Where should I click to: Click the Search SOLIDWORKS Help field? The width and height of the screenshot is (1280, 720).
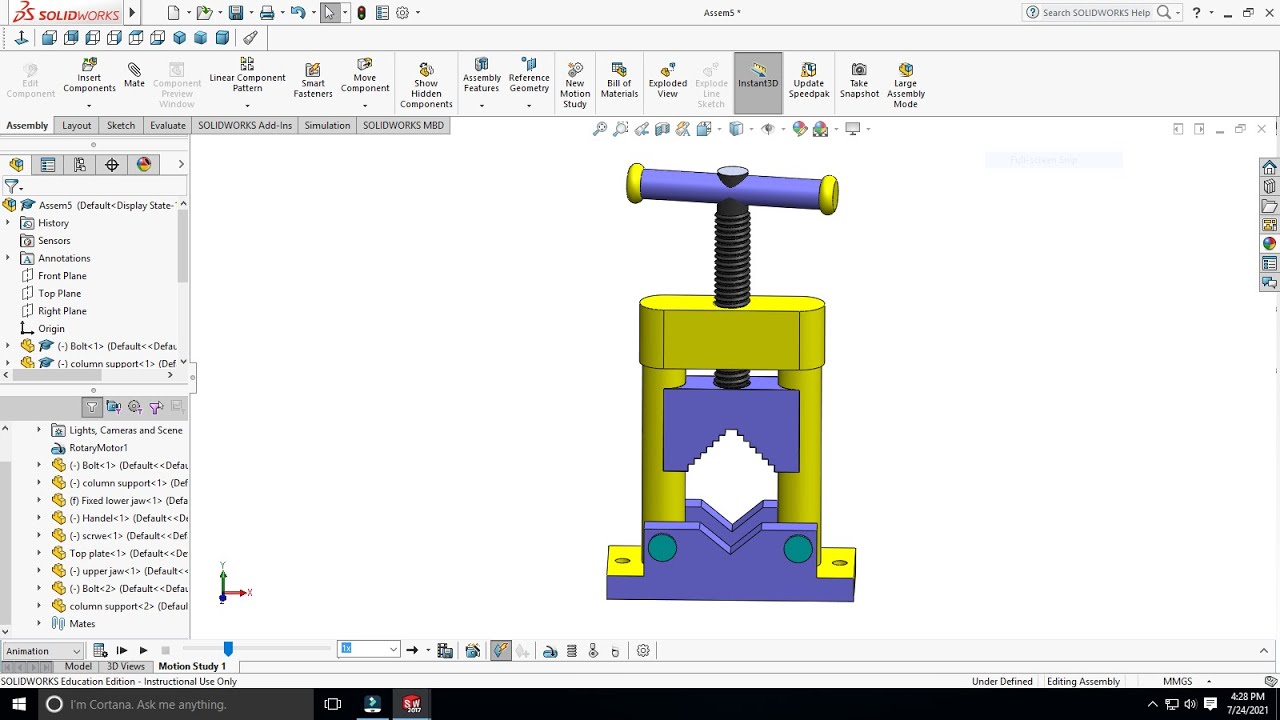click(1096, 12)
